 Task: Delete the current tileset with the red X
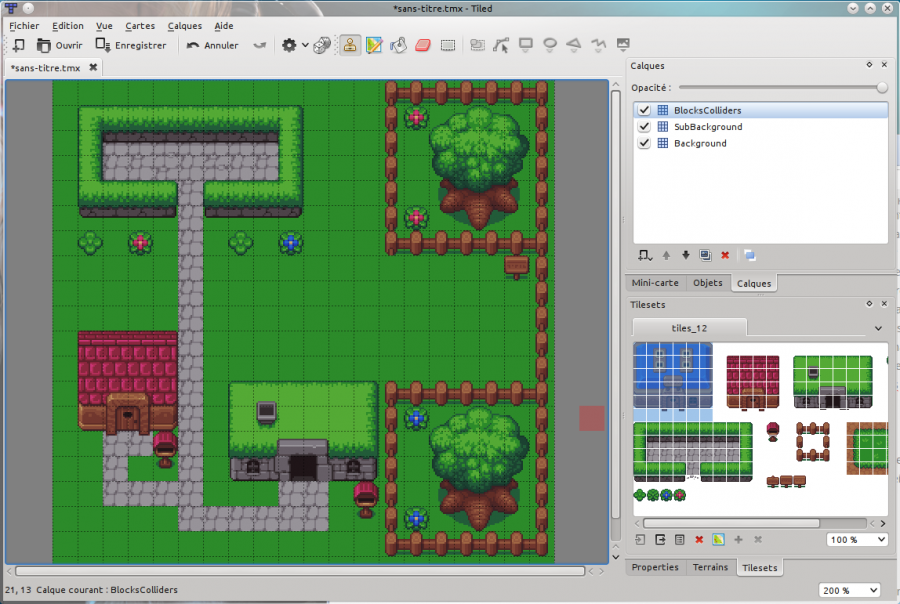(699, 539)
